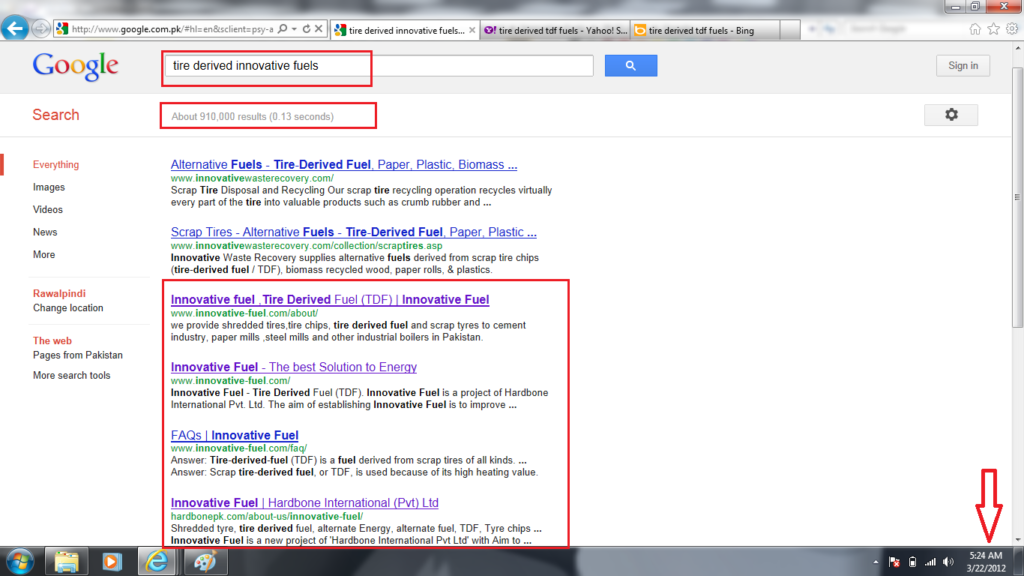Click the vertical page scrollbar thumb

coord(1017,196)
